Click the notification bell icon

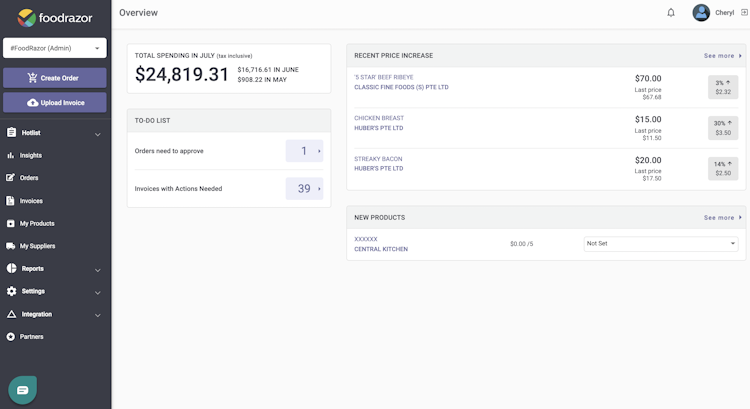671,13
